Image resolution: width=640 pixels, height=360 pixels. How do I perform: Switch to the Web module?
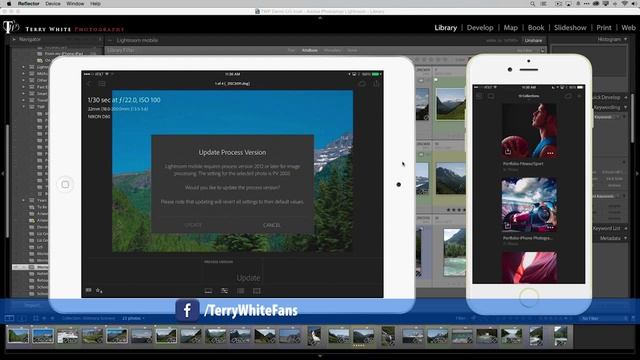(x=629, y=28)
